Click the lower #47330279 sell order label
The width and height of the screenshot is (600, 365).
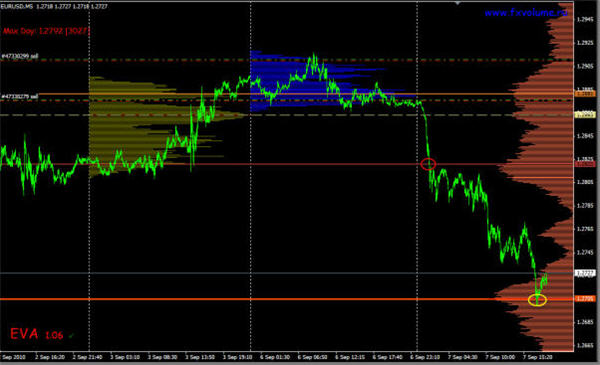[20, 96]
